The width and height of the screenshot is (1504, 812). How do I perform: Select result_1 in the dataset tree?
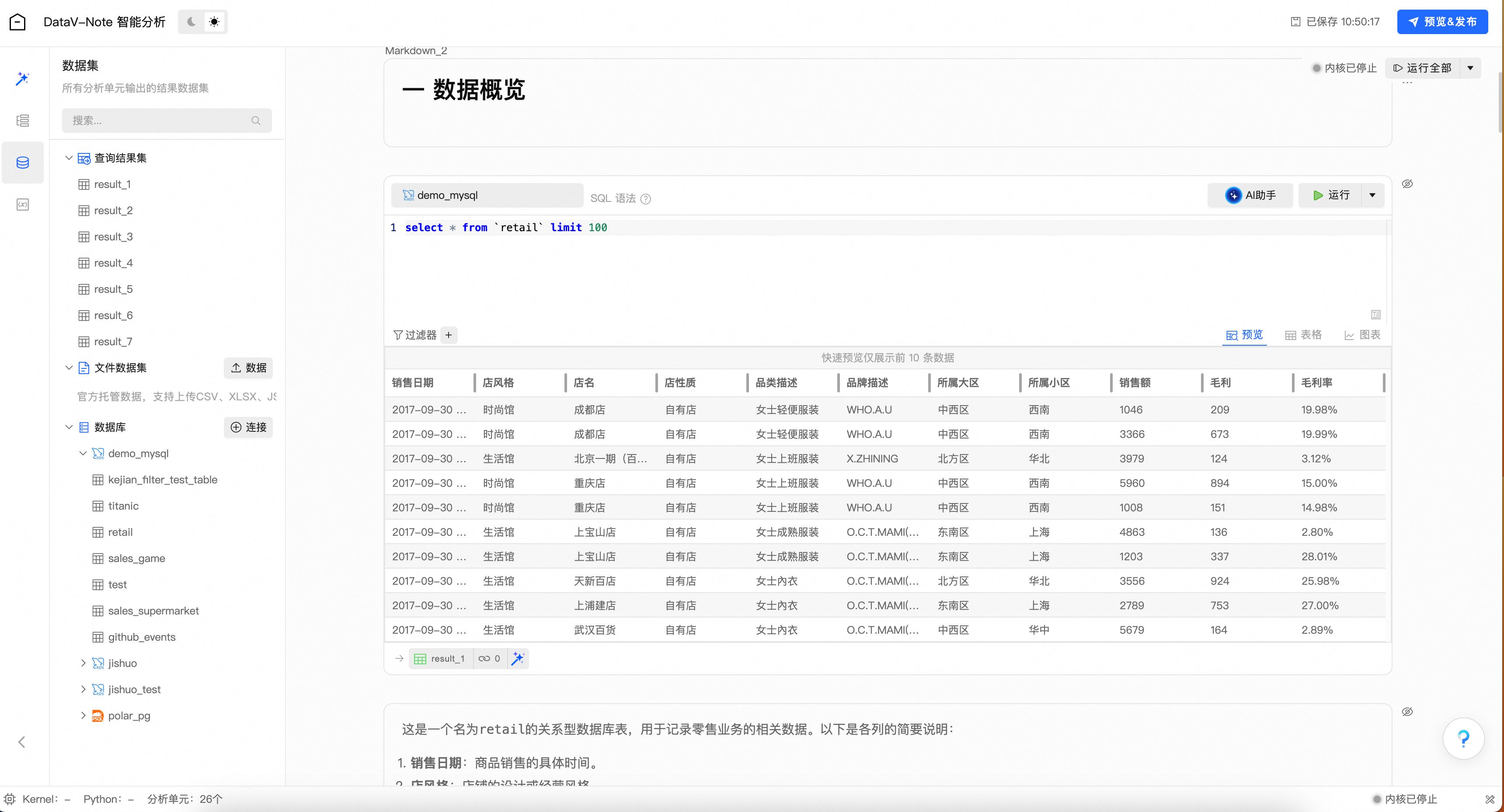click(x=112, y=184)
